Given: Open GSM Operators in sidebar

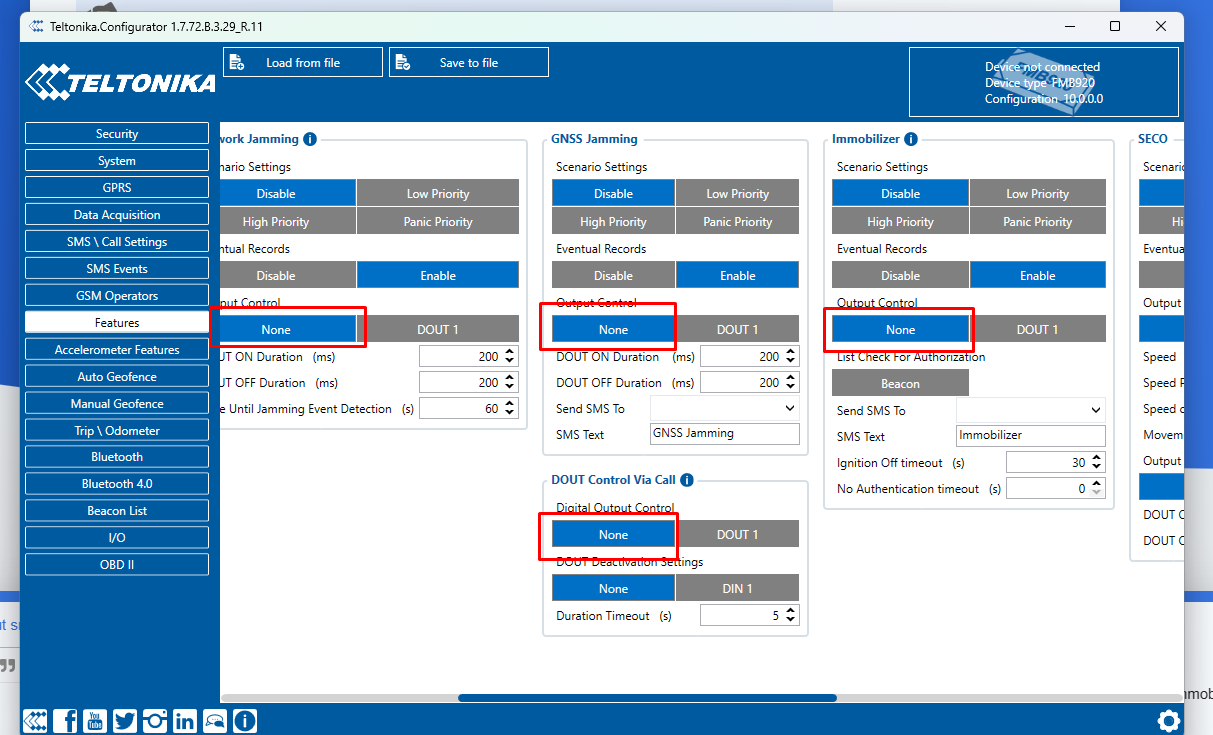Looking at the screenshot, I should pos(117,296).
